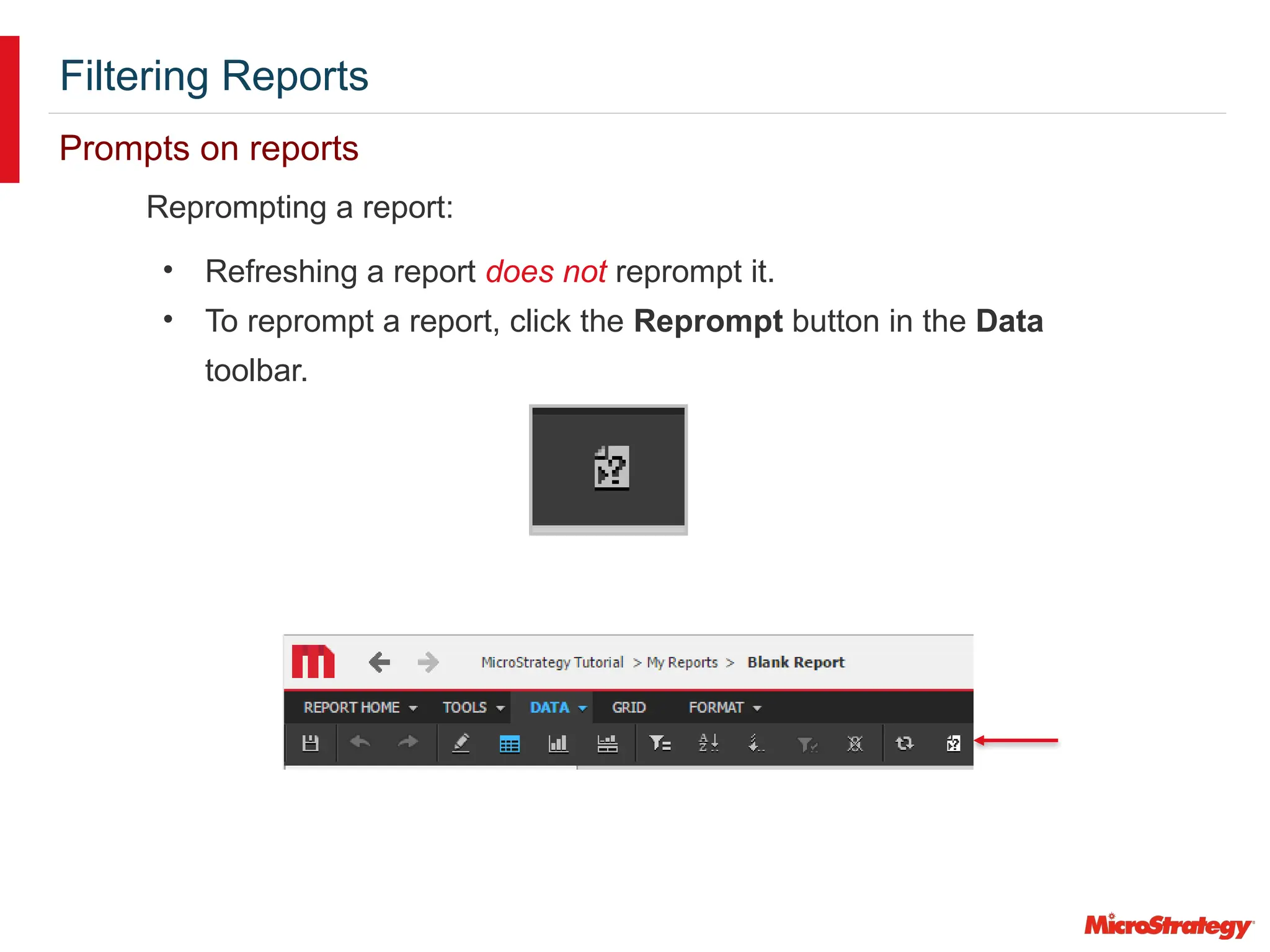Expand the DATA dropdown arrow
The height and width of the screenshot is (952, 1270).
(582, 708)
